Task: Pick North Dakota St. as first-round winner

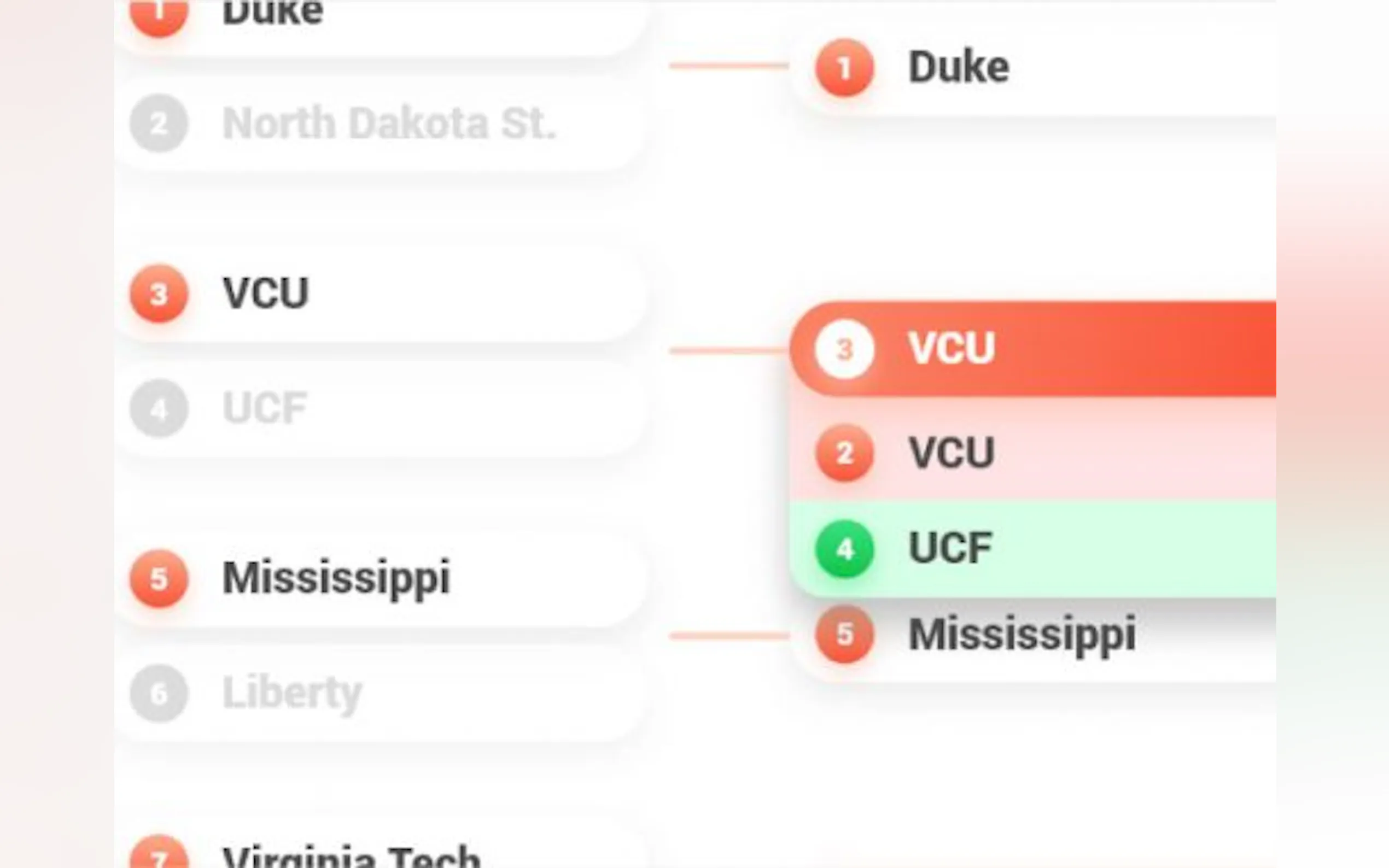Action: (389, 124)
